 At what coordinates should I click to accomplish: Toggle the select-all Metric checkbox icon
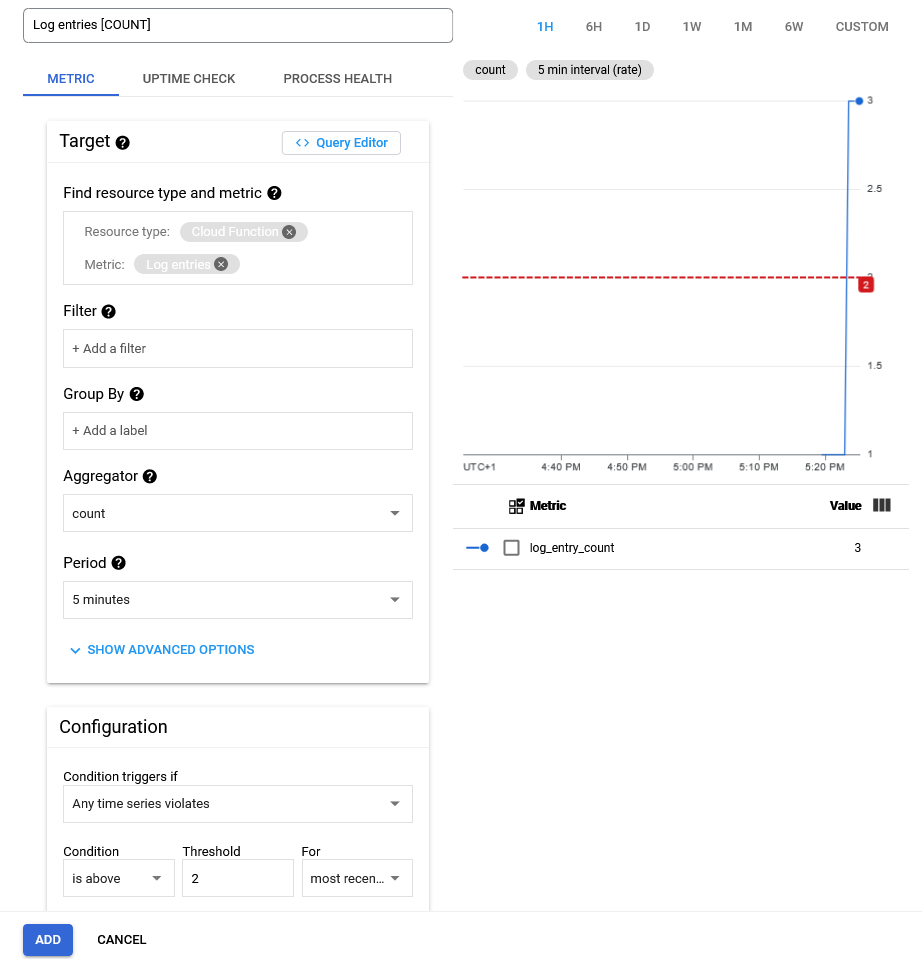pyautogui.click(x=517, y=506)
